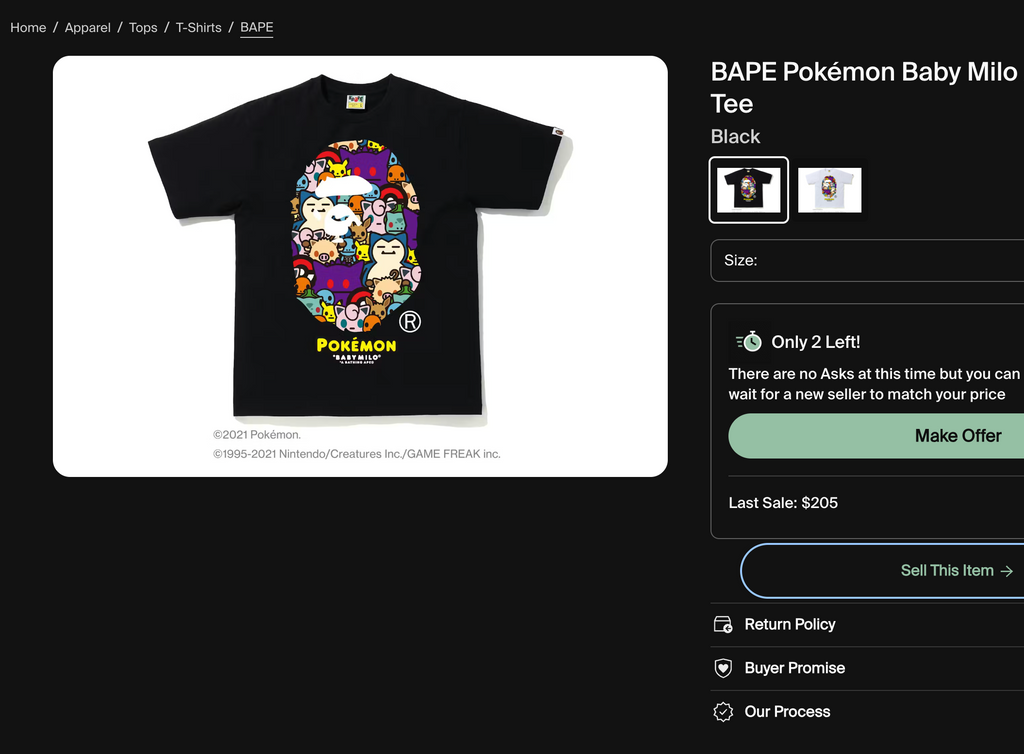Screen dimensions: 1024x754
Task: Click the Our Process verified badge icon
Action: pyautogui.click(x=723, y=712)
